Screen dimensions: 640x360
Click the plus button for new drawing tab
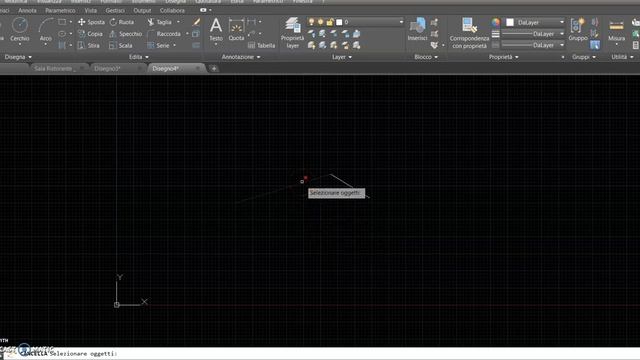(214, 69)
